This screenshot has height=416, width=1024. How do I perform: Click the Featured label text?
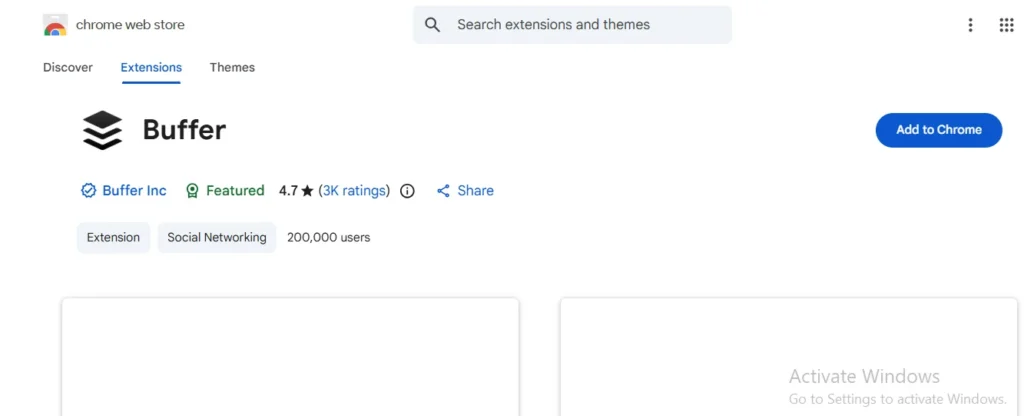235,191
